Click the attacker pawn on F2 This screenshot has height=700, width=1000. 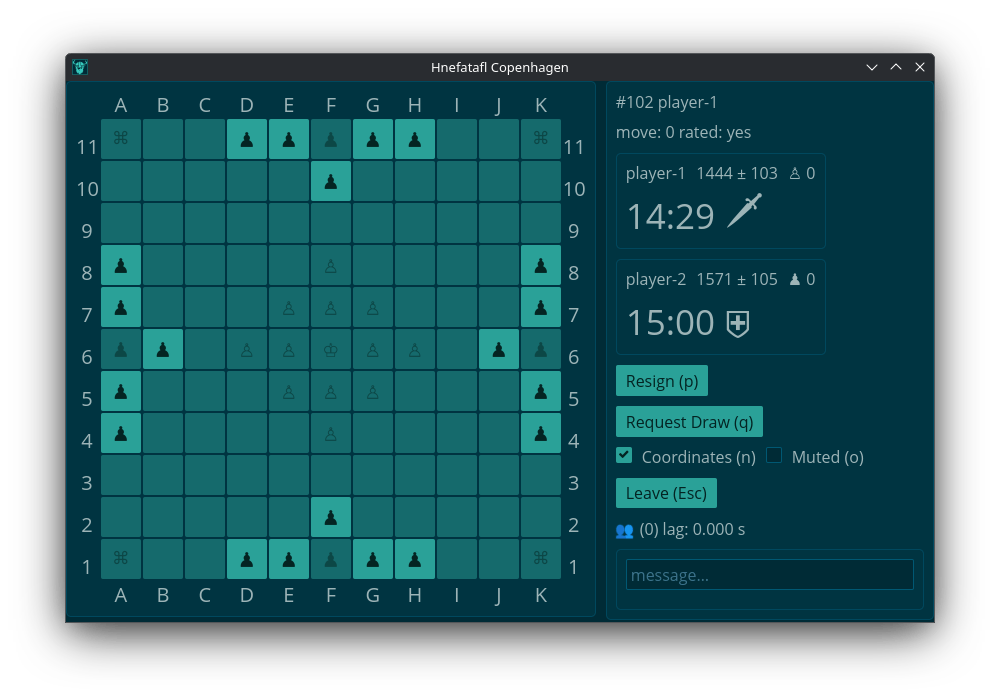(x=331, y=518)
